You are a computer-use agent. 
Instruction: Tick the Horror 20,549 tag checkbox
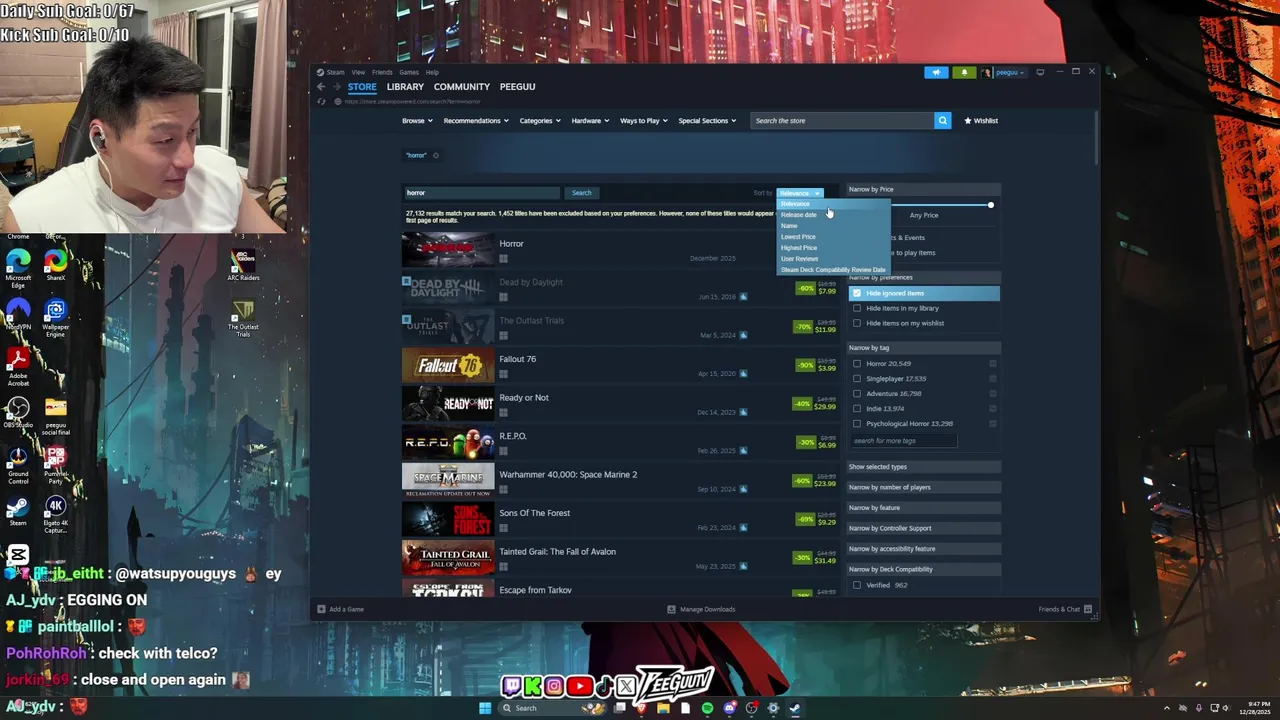pos(857,364)
